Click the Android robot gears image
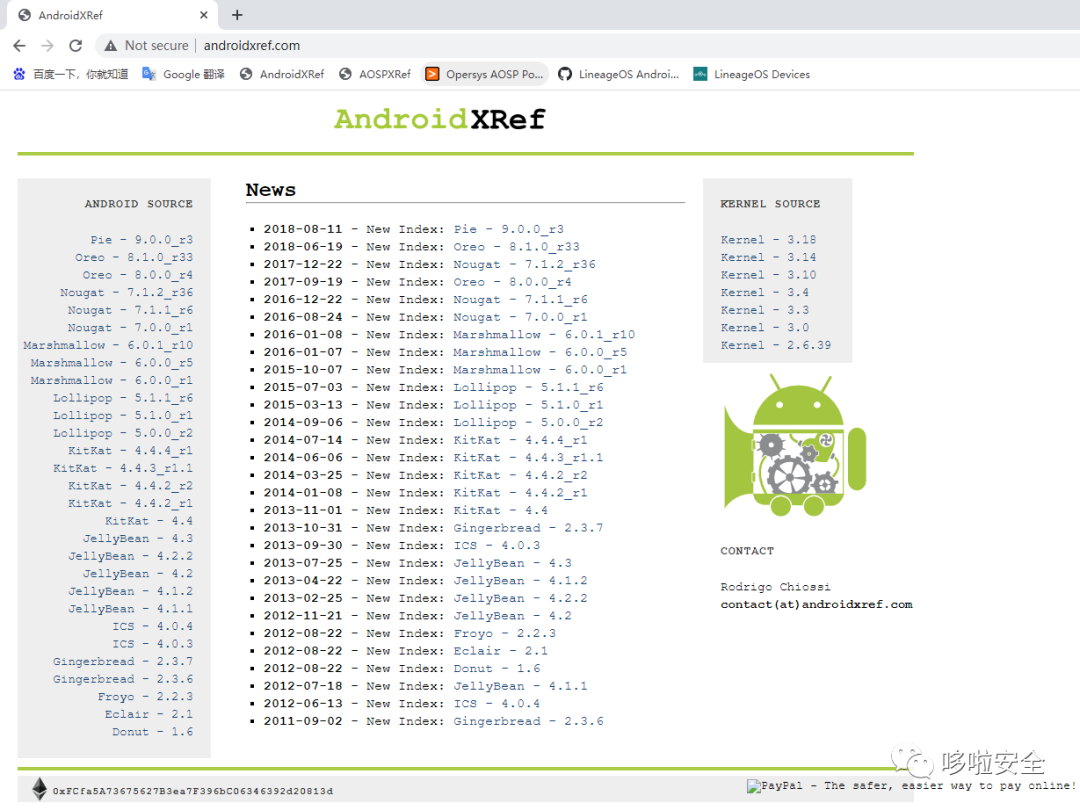Image resolution: width=1080 pixels, height=810 pixels. tap(795, 446)
